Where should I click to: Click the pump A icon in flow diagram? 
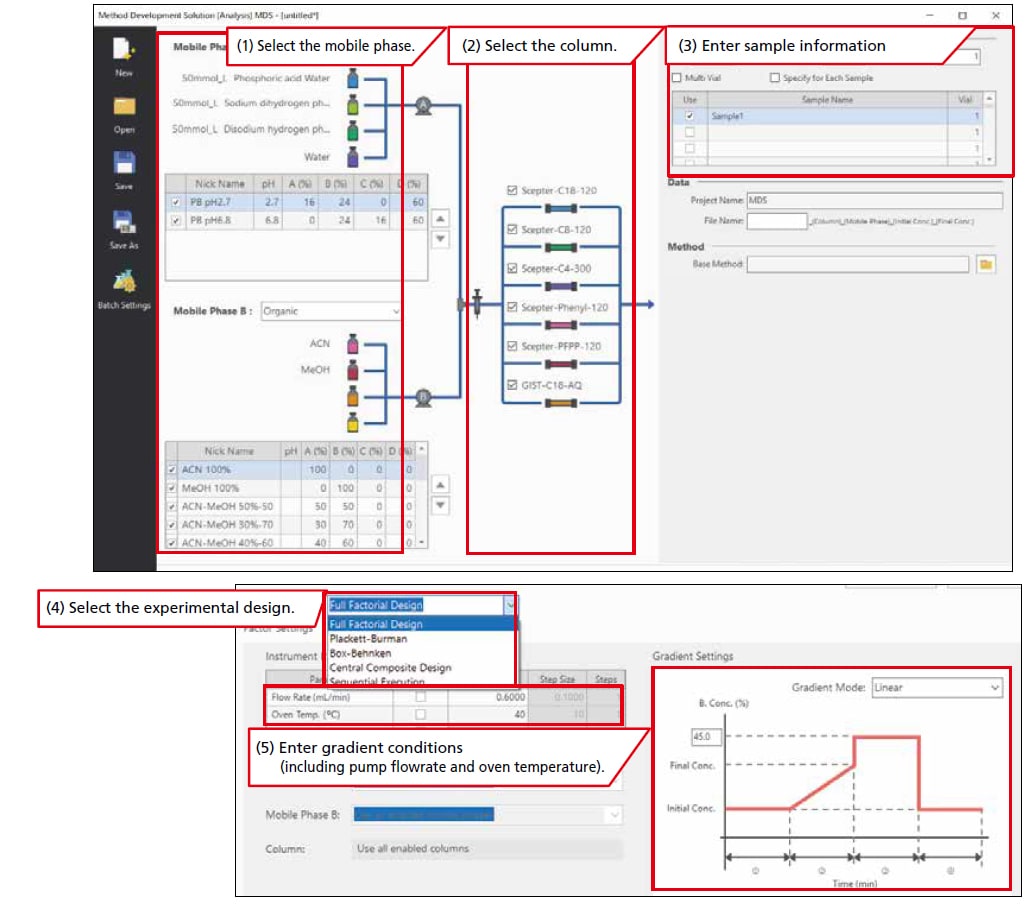click(x=423, y=104)
